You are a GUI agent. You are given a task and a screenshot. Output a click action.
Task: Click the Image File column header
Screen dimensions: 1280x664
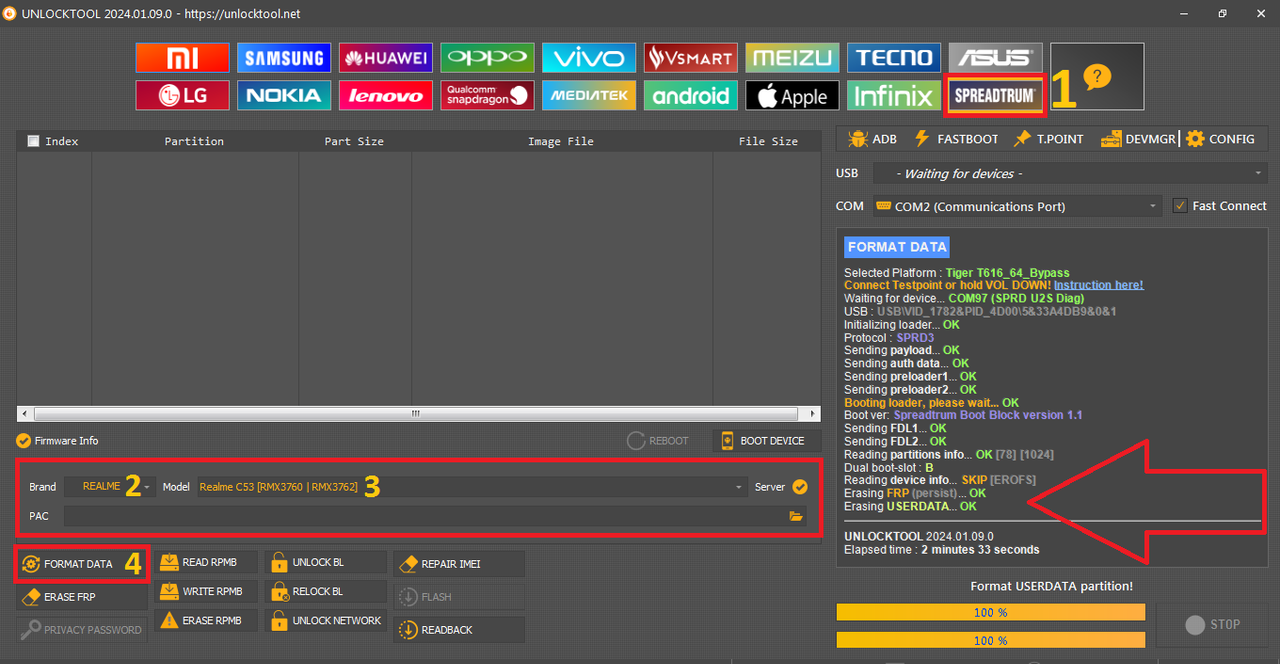(561, 141)
